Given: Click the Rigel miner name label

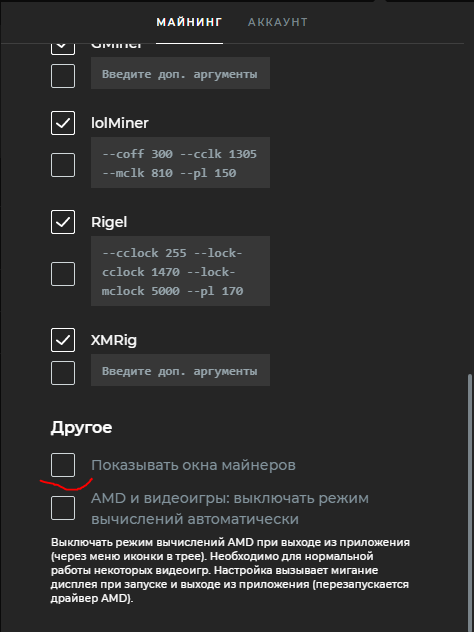Looking at the screenshot, I should pos(109,222).
